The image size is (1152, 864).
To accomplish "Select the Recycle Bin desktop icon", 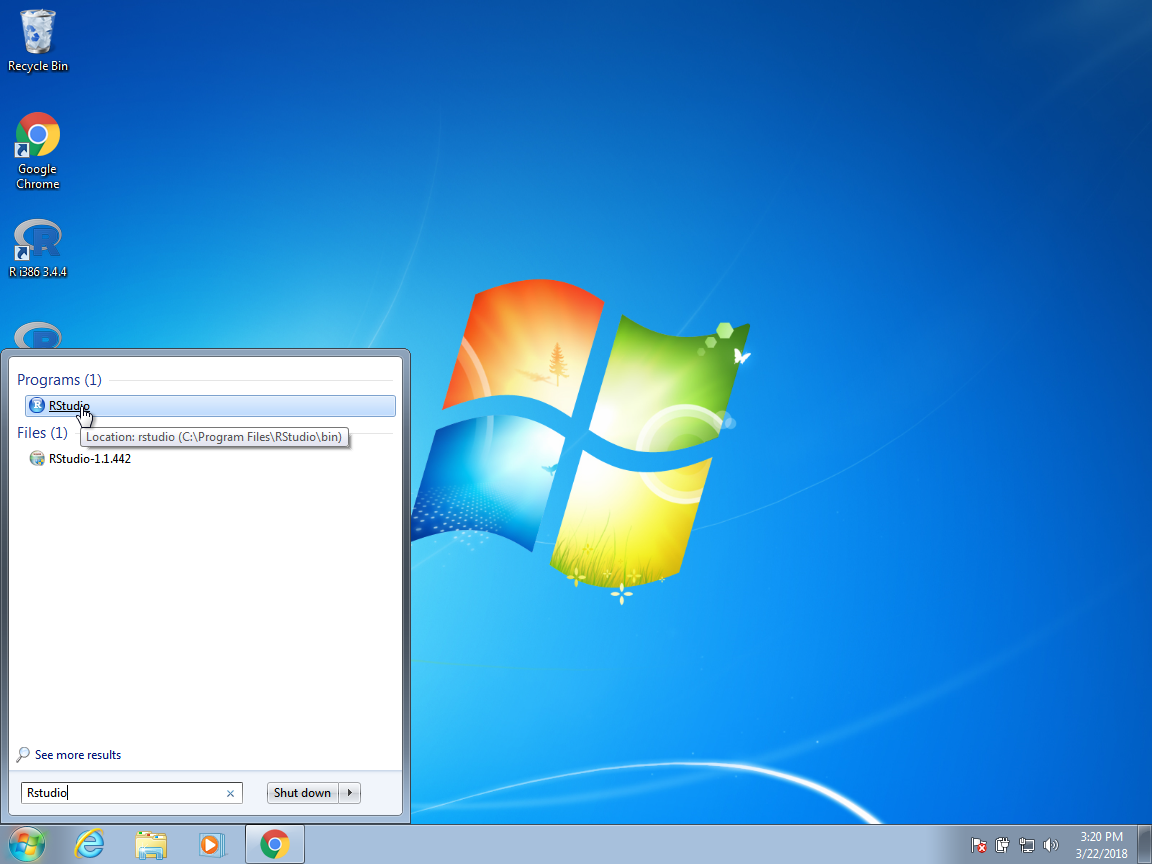I will point(38,41).
